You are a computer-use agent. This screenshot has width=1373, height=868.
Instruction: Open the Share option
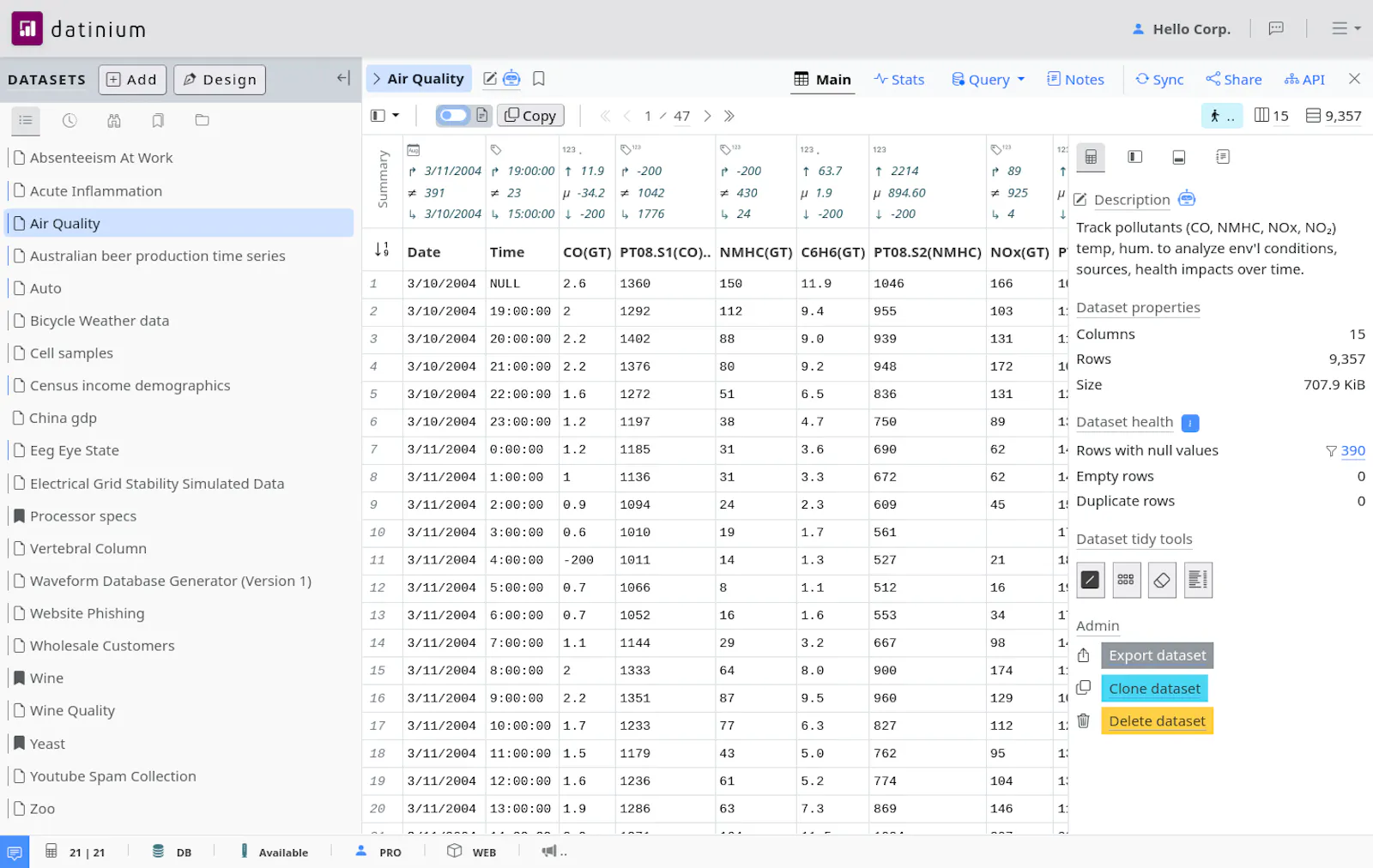(x=1233, y=79)
